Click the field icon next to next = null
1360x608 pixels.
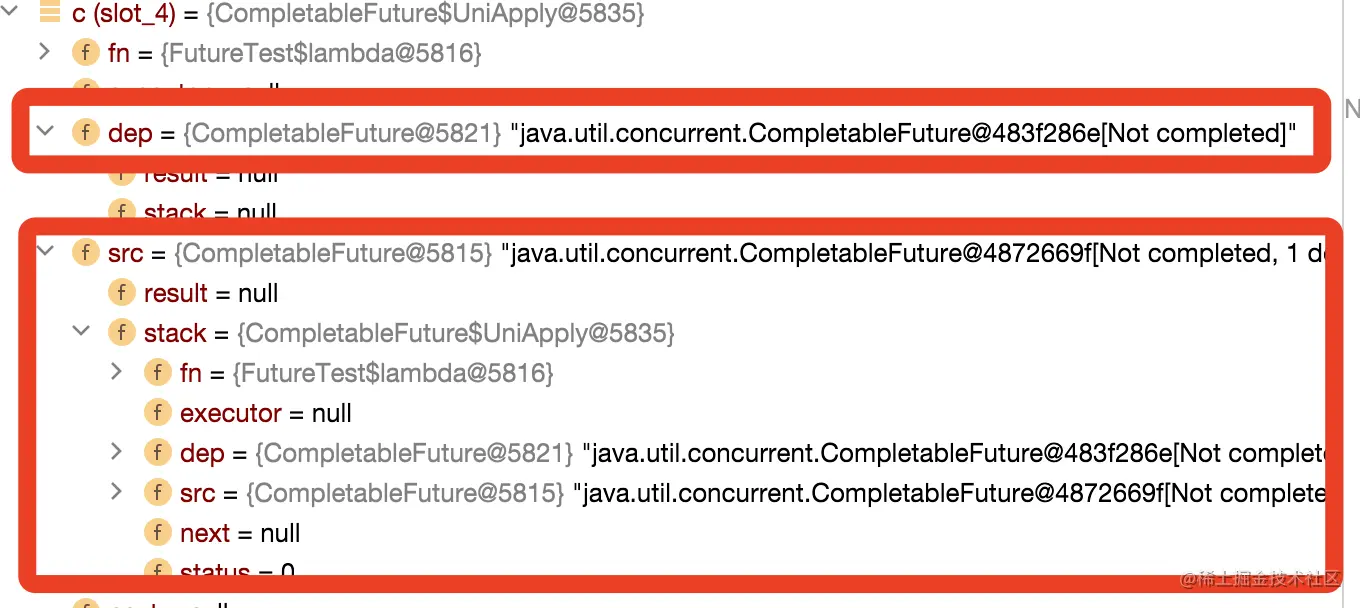tap(158, 532)
